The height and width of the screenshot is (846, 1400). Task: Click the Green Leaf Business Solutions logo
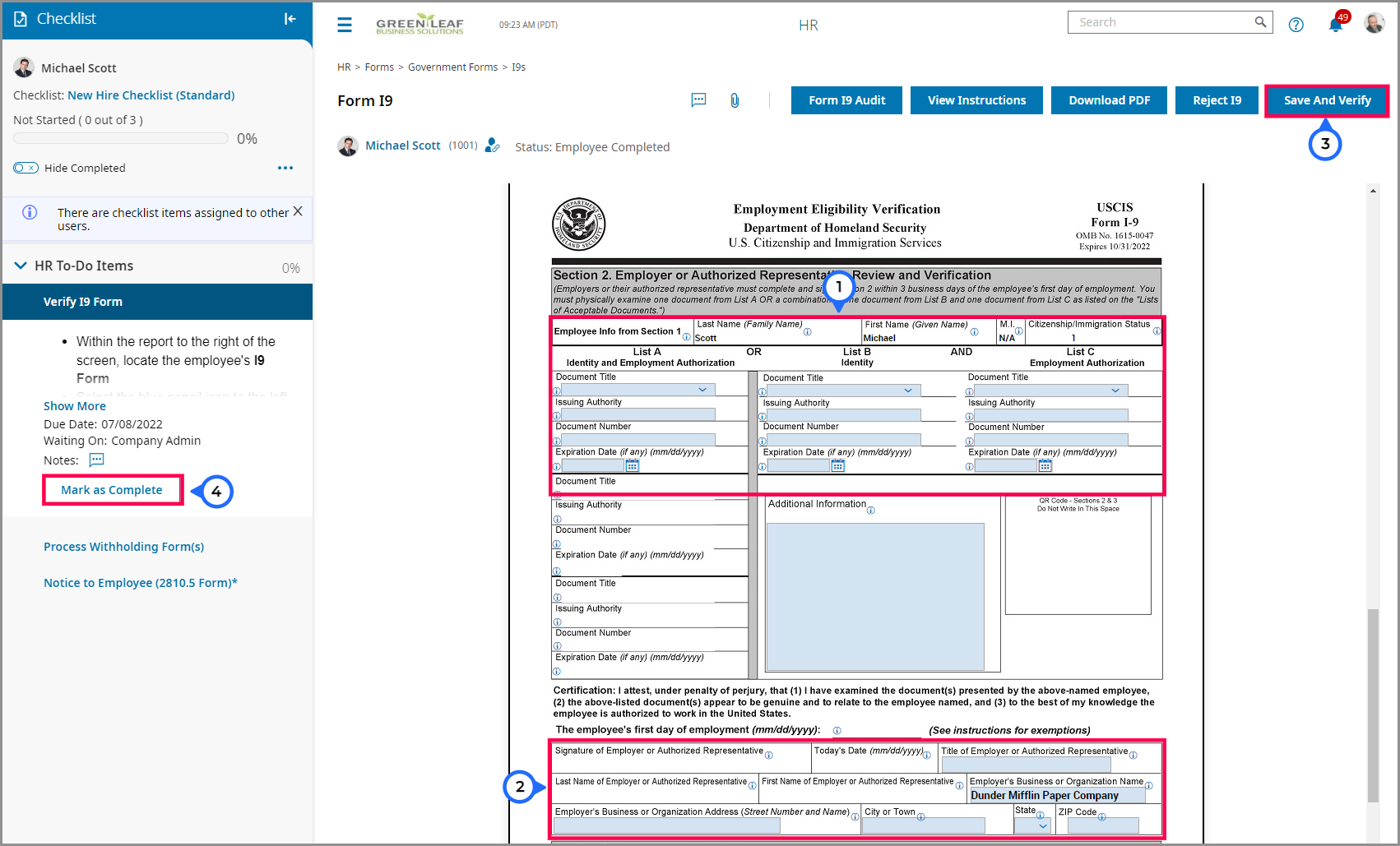(420, 24)
